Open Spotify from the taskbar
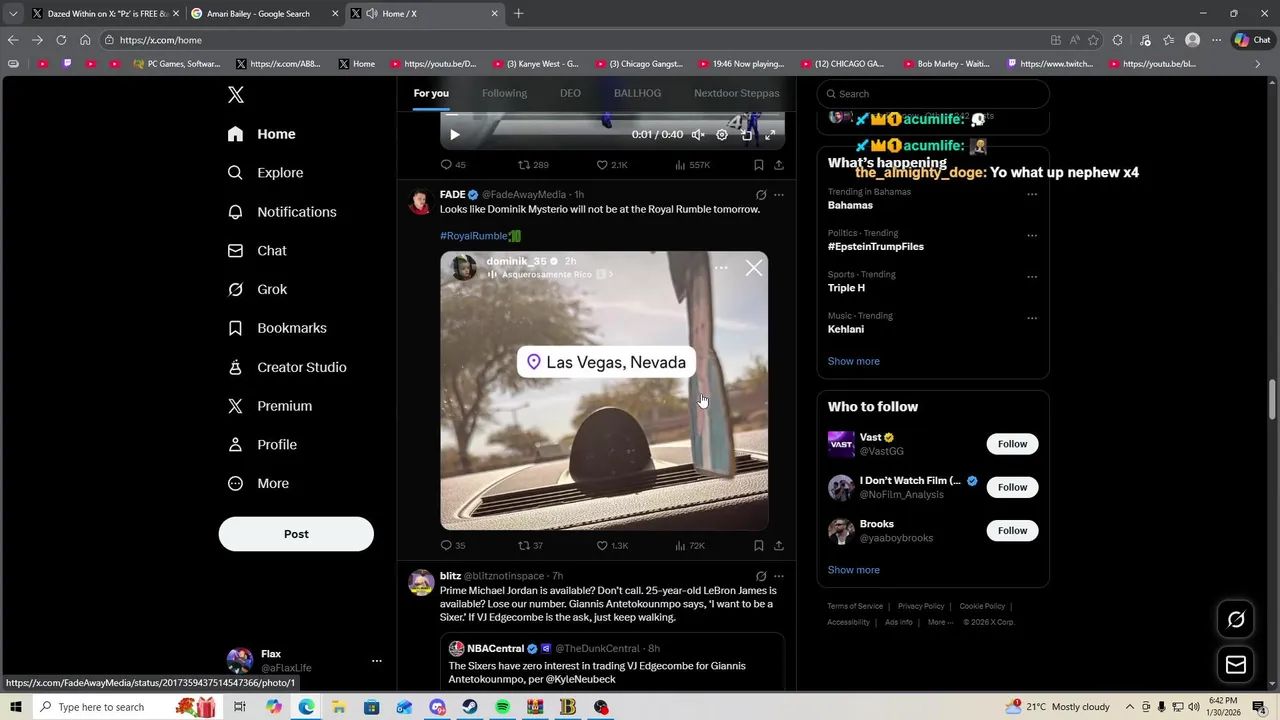The width and height of the screenshot is (1280, 720). point(502,707)
